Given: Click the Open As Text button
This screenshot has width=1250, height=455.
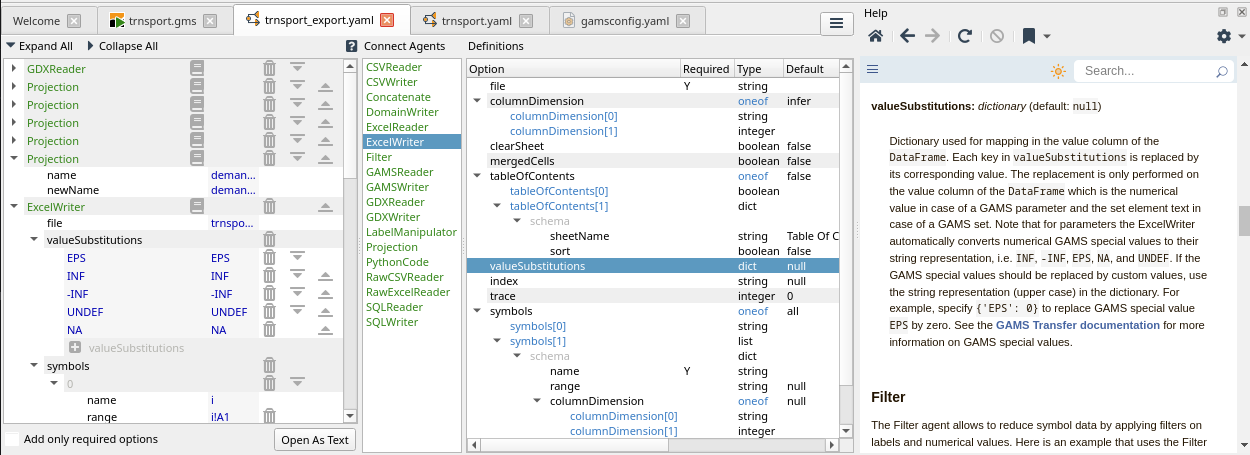Looking at the screenshot, I should (x=315, y=439).
